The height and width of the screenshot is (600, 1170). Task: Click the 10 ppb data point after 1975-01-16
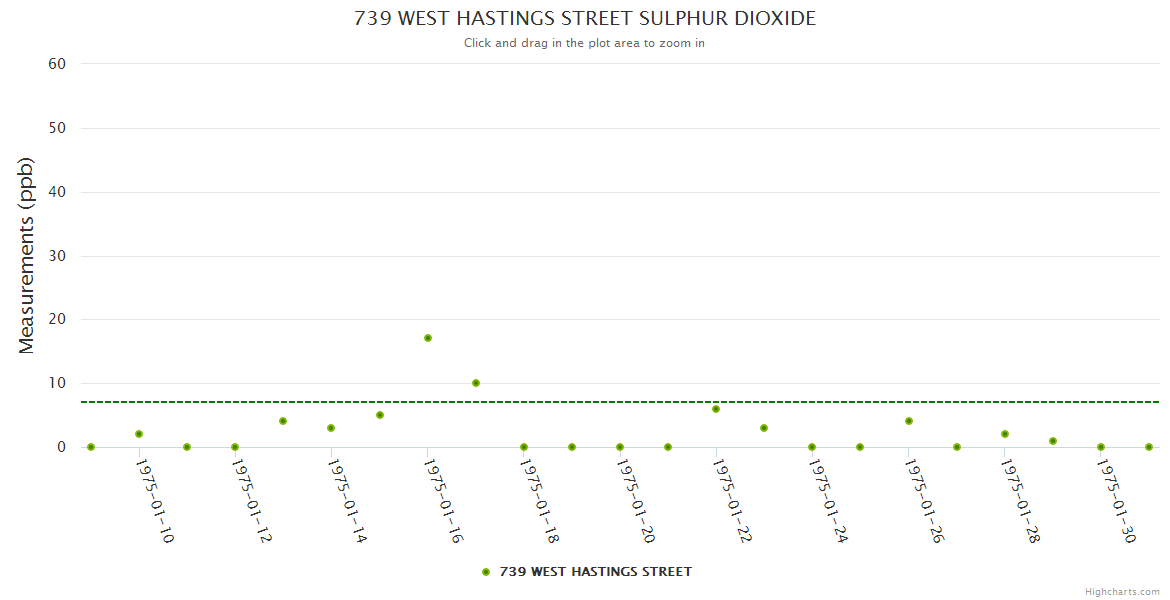coord(476,383)
